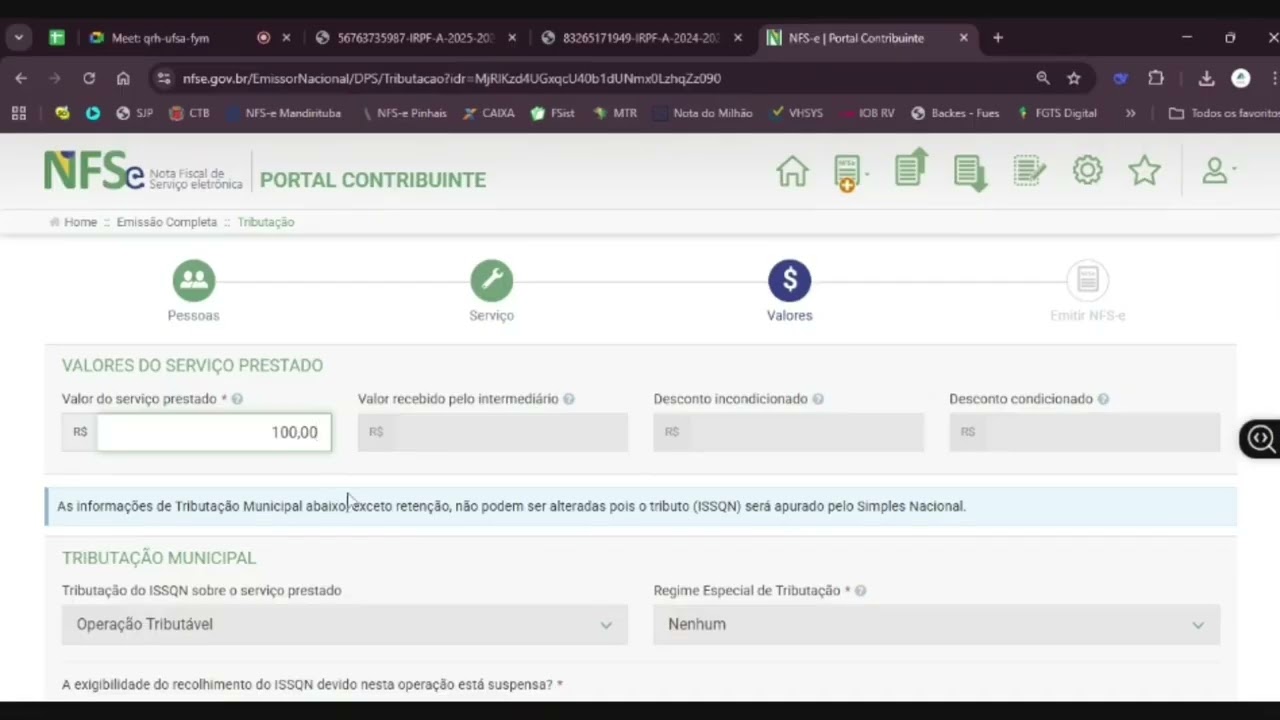Show help for Valor do serviço prestado
This screenshot has width=1280, height=720.
(x=237, y=399)
